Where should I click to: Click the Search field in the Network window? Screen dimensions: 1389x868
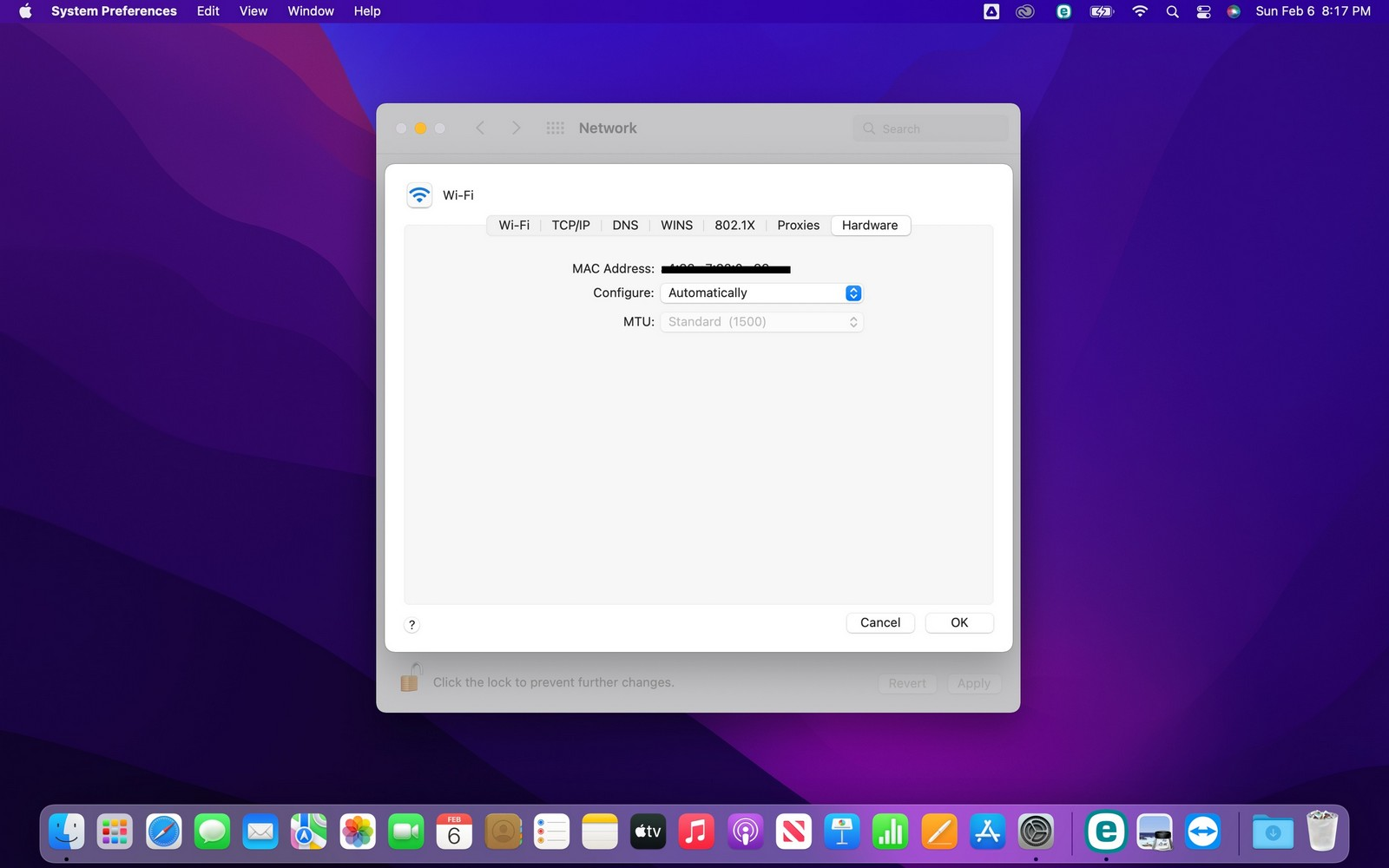pyautogui.click(x=931, y=128)
